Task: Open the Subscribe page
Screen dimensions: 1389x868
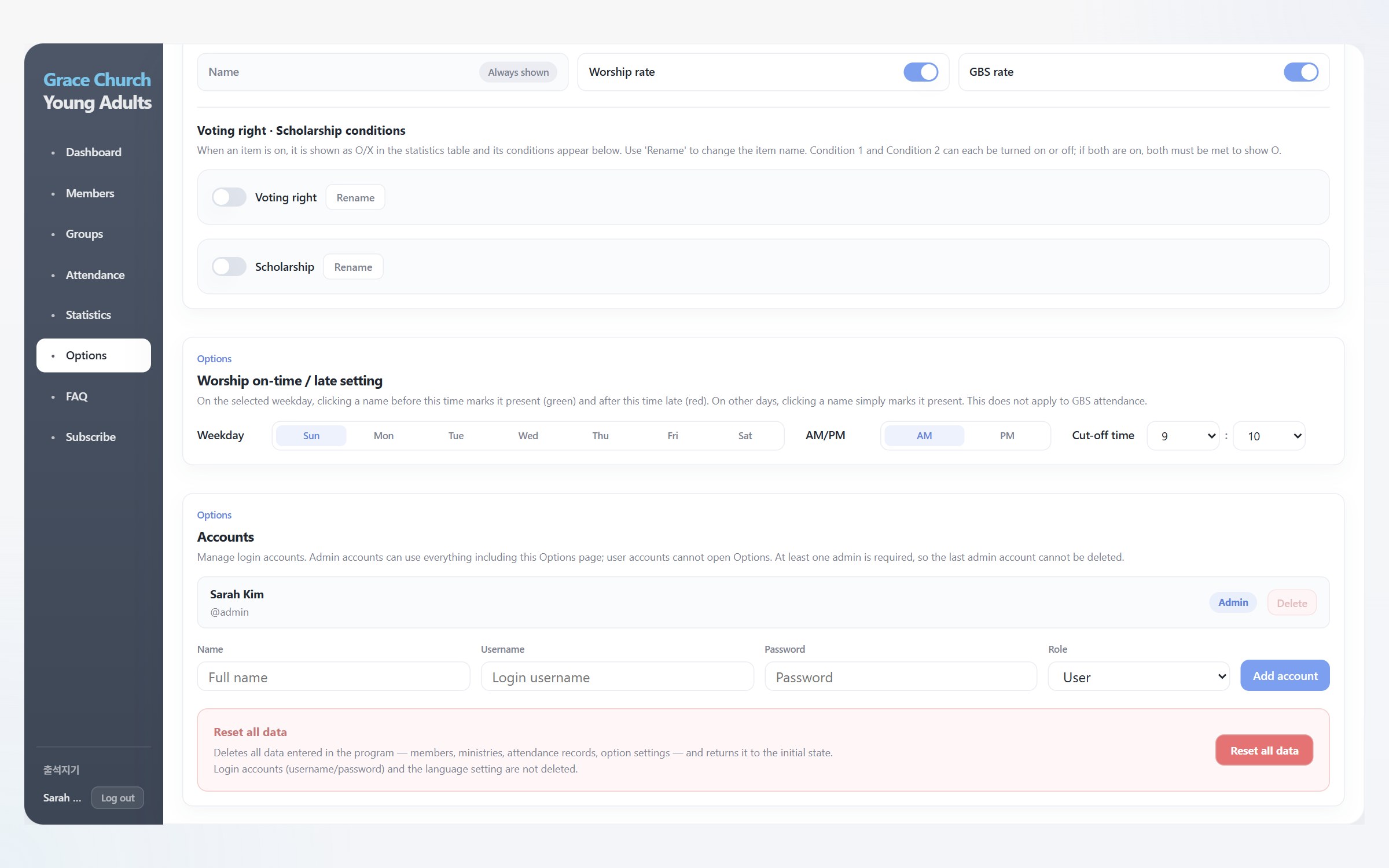Action: click(93, 437)
